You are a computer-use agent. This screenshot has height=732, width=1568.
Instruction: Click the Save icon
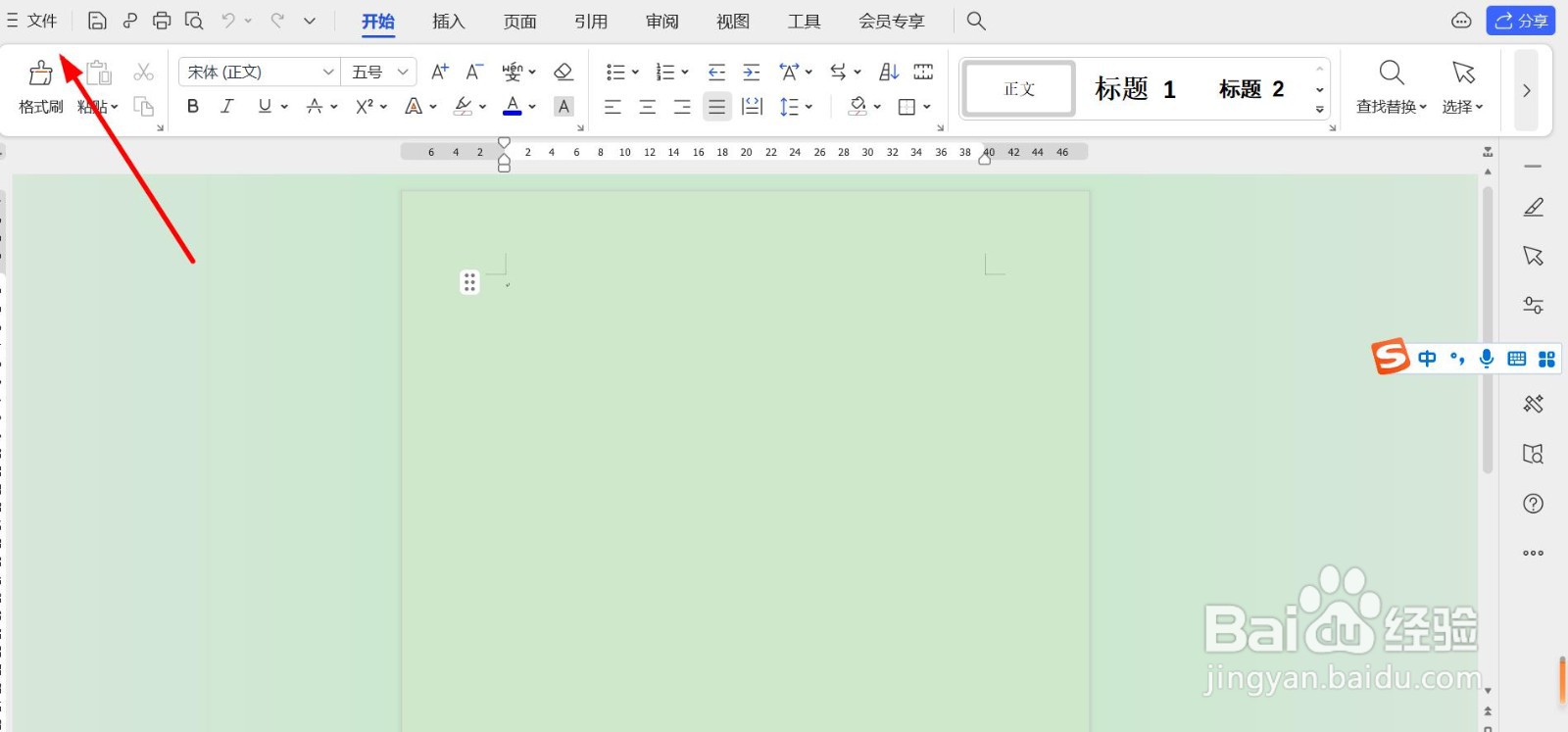click(97, 21)
